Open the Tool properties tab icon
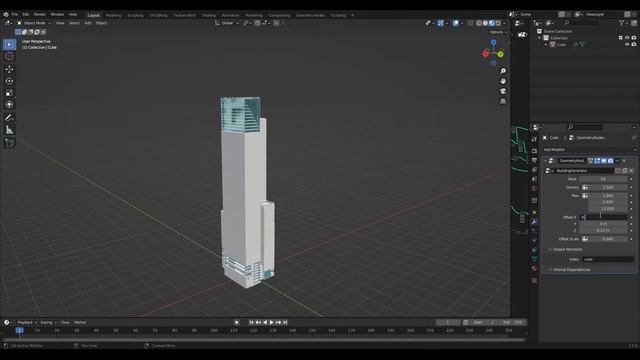This screenshot has height=360, width=640. point(534,140)
